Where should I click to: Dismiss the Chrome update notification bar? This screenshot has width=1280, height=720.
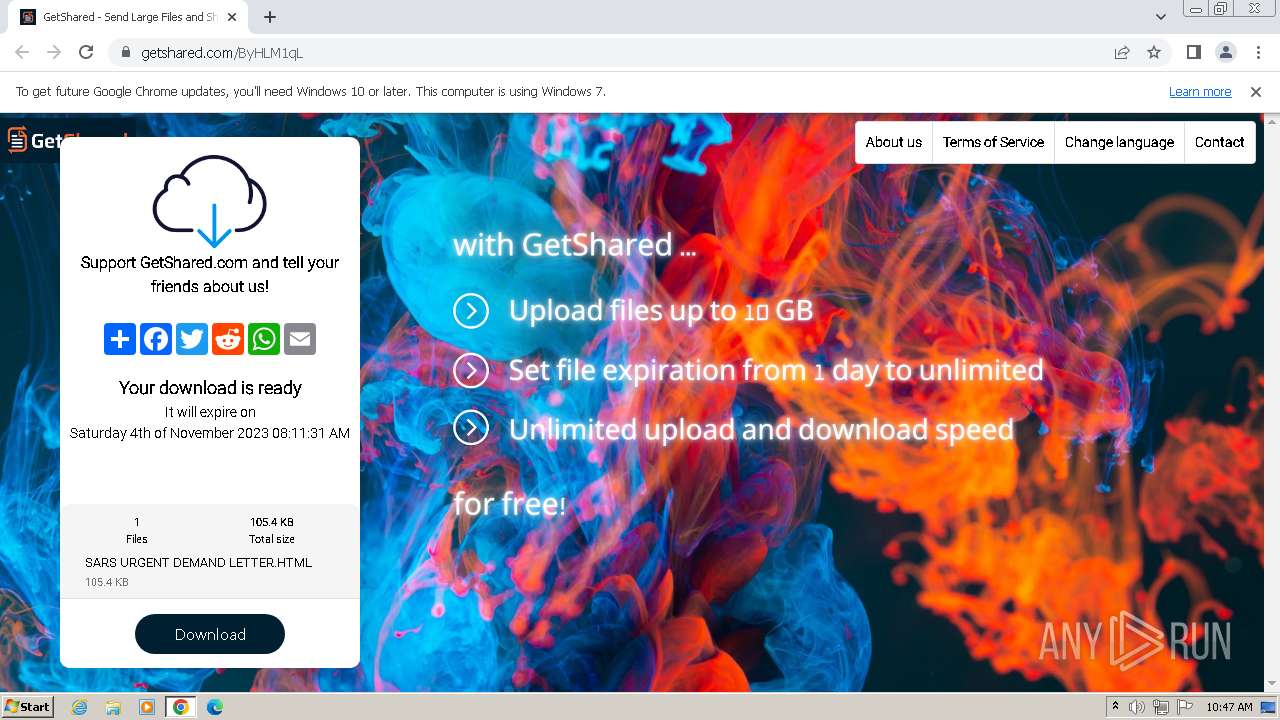pos(1256,91)
